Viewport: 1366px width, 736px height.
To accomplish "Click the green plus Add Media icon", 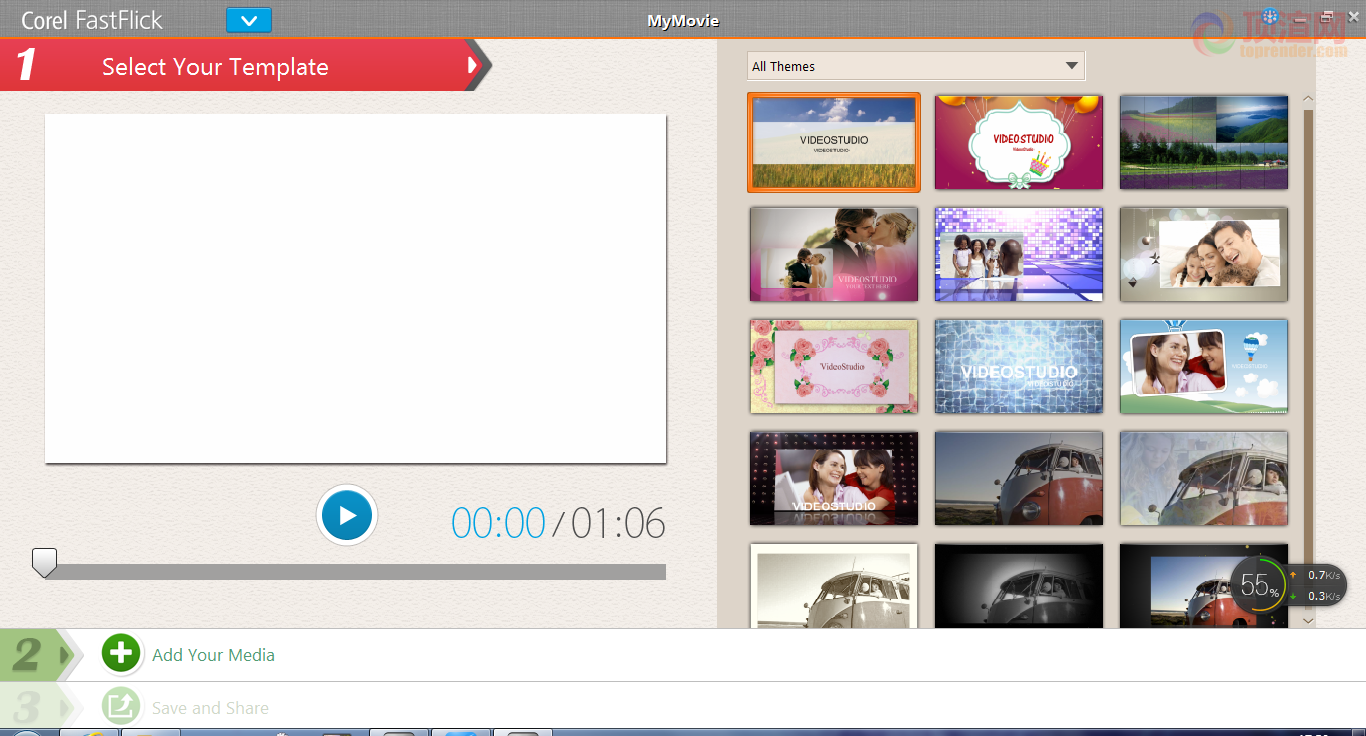I will [x=121, y=654].
